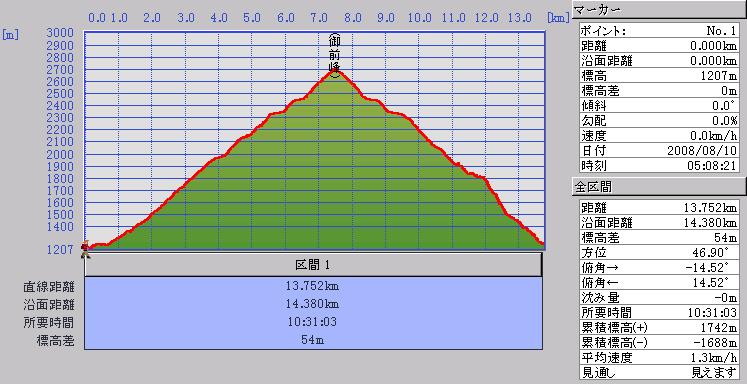This screenshot has width=747, height=384.
Task: Click the [km] axis unit label
Action: (558, 18)
